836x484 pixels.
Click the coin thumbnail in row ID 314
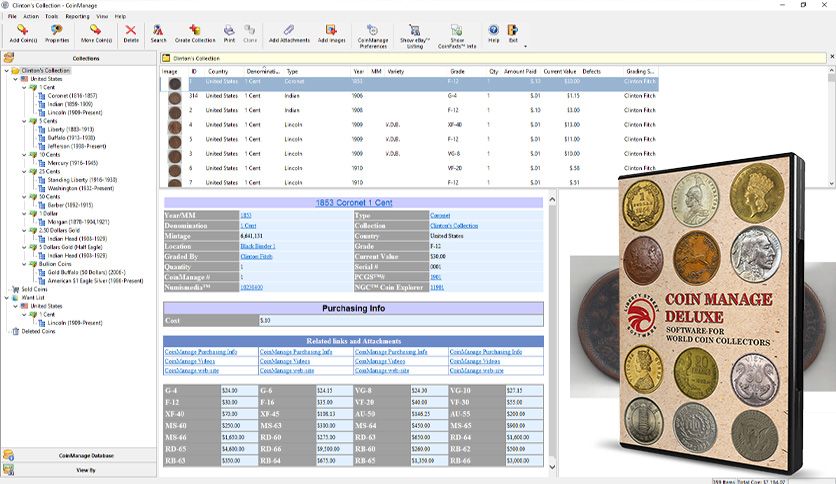[x=175, y=98]
